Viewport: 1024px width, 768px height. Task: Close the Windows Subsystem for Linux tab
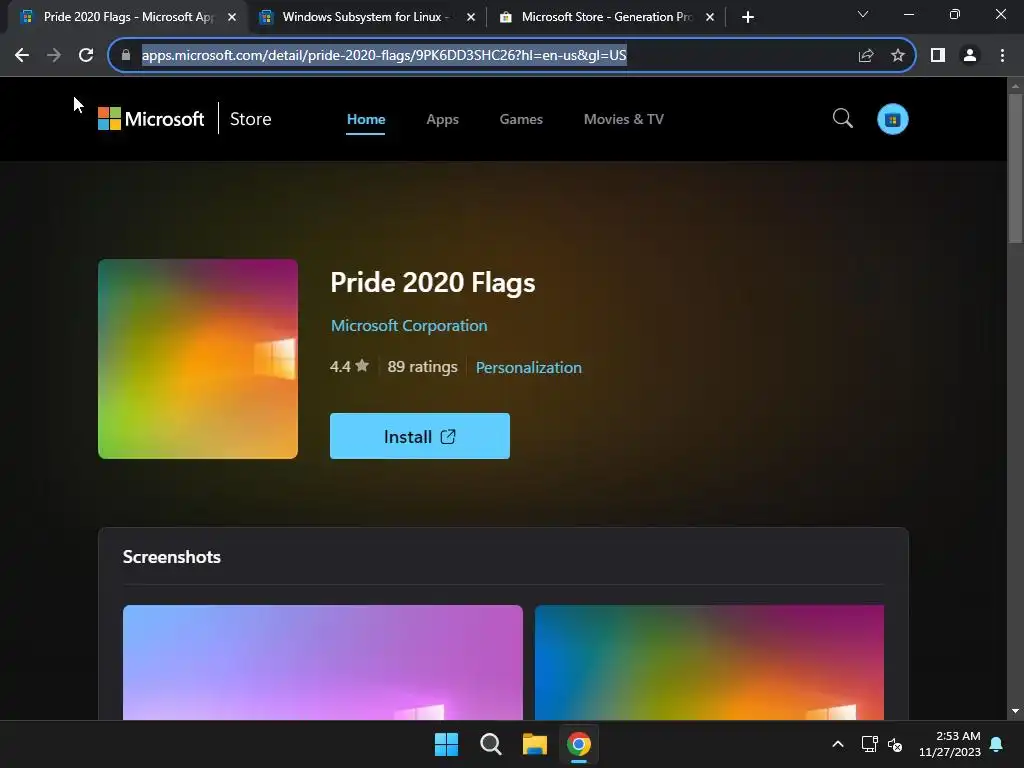pyautogui.click(x=471, y=18)
